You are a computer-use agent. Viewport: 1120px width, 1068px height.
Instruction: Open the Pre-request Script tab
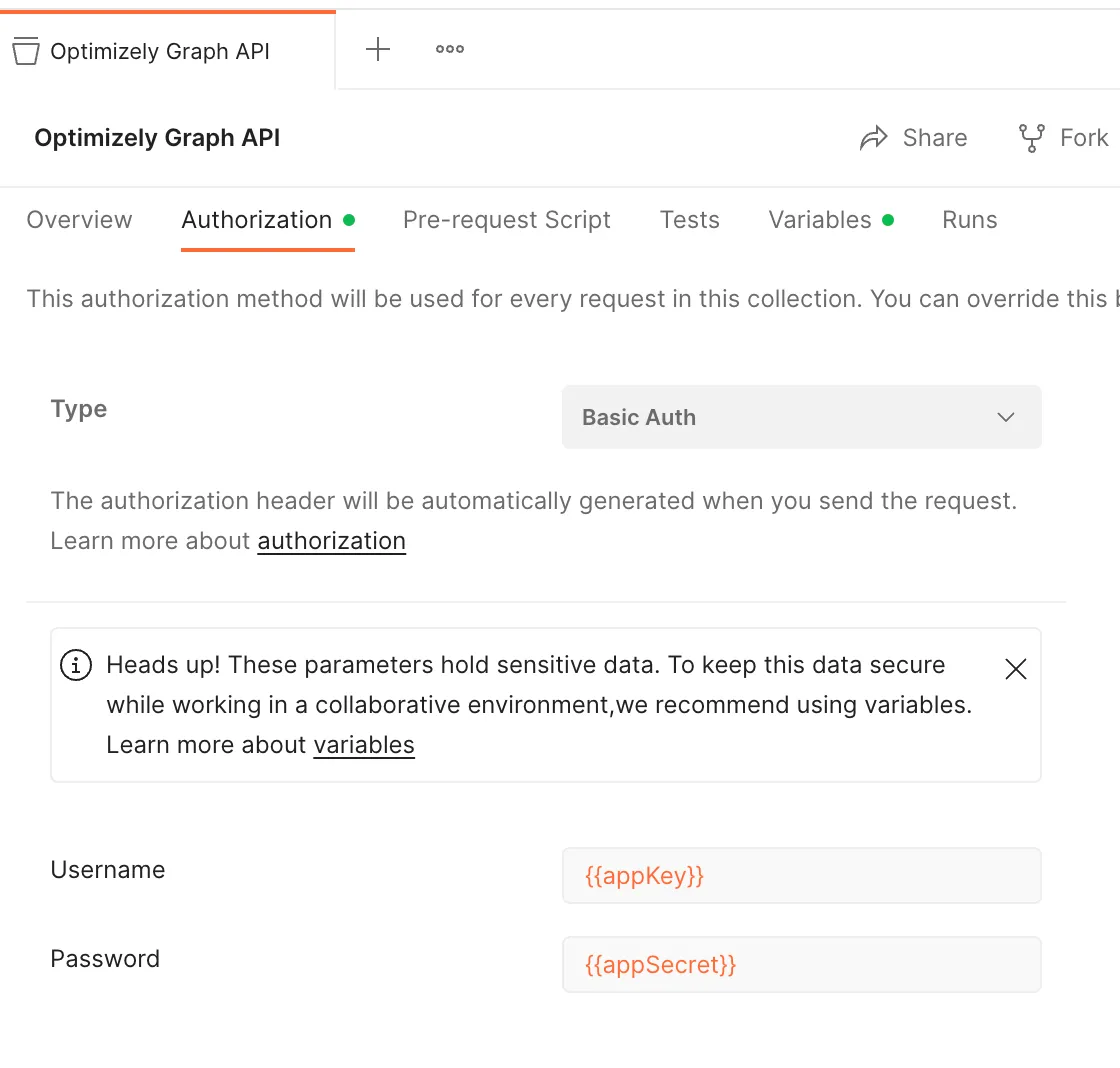tap(506, 220)
